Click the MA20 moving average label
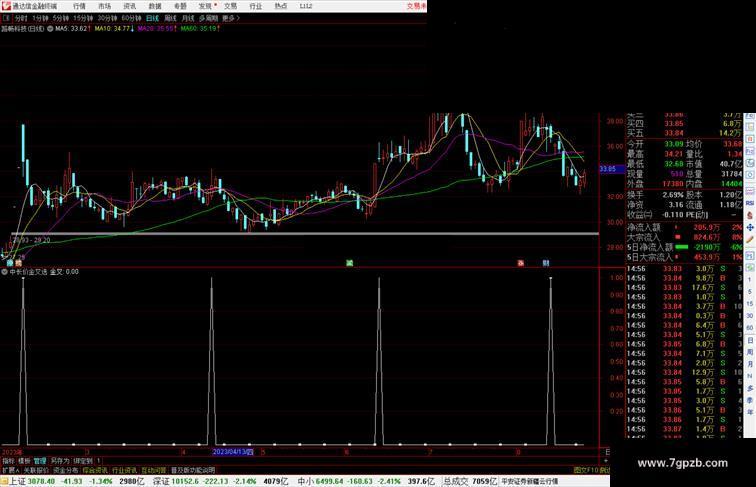 coord(157,29)
